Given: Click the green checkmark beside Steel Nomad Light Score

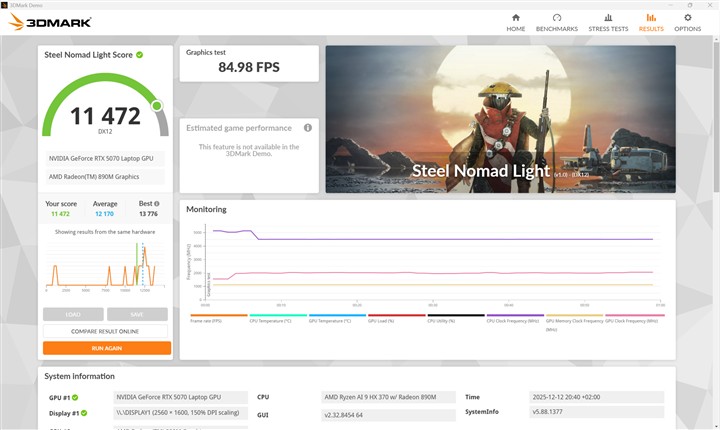Looking at the screenshot, I should [140, 55].
